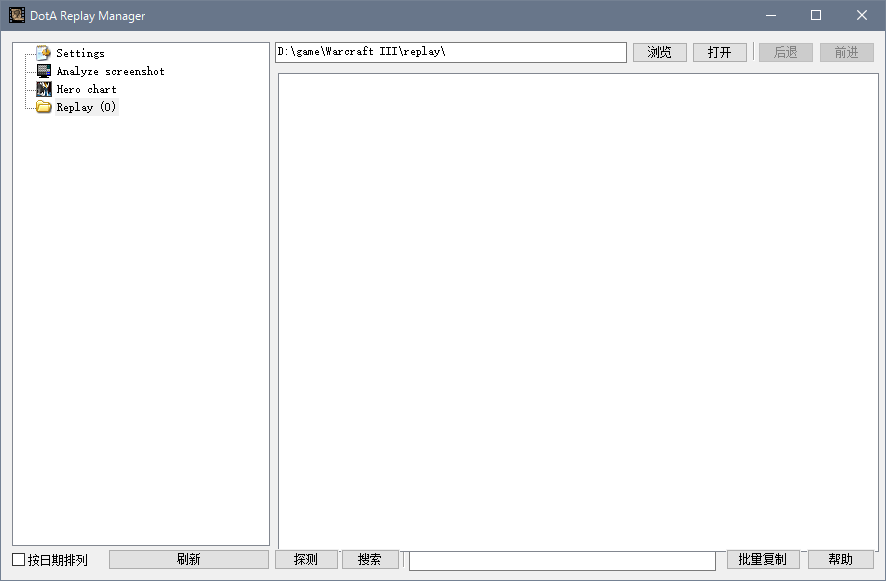886x581 pixels.
Task: Click the 后退 back button
Action: tap(785, 52)
